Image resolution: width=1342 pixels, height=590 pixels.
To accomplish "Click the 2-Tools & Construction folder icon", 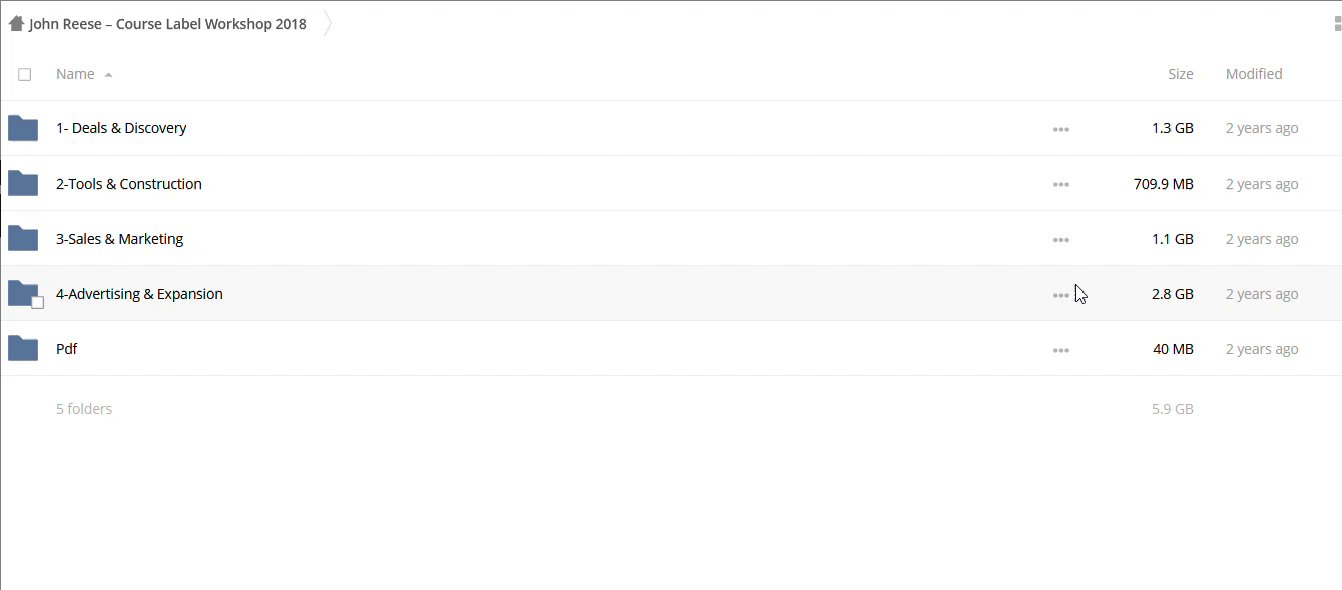I will pos(23,184).
